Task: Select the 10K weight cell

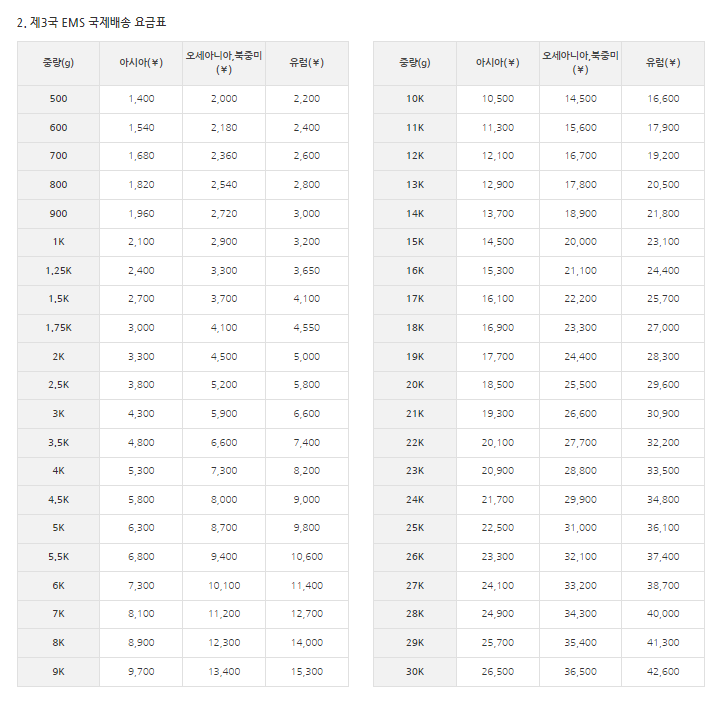Action: point(415,99)
